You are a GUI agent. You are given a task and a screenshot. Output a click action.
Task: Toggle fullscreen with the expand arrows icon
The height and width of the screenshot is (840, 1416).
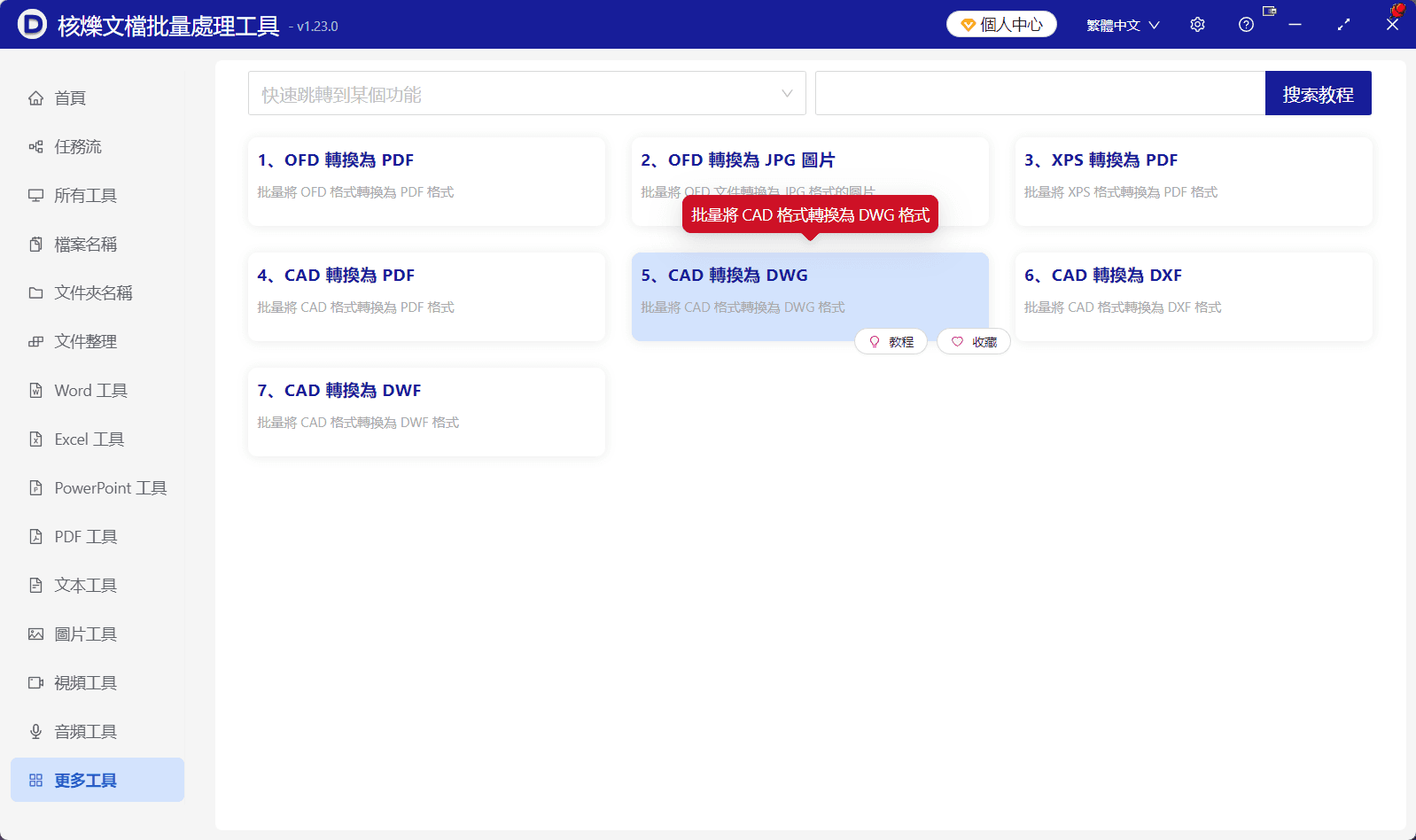pos(1343,25)
